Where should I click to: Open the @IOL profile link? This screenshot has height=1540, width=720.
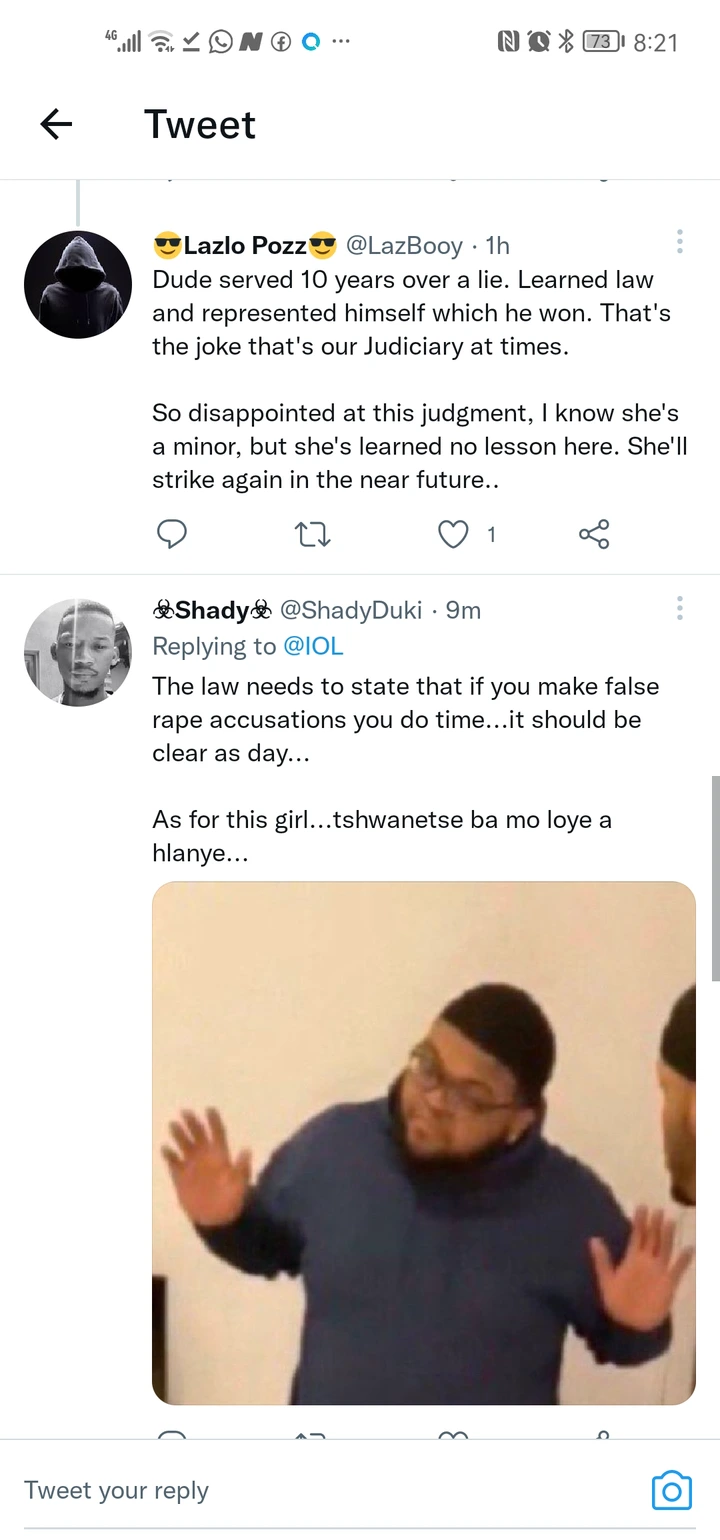tap(313, 647)
